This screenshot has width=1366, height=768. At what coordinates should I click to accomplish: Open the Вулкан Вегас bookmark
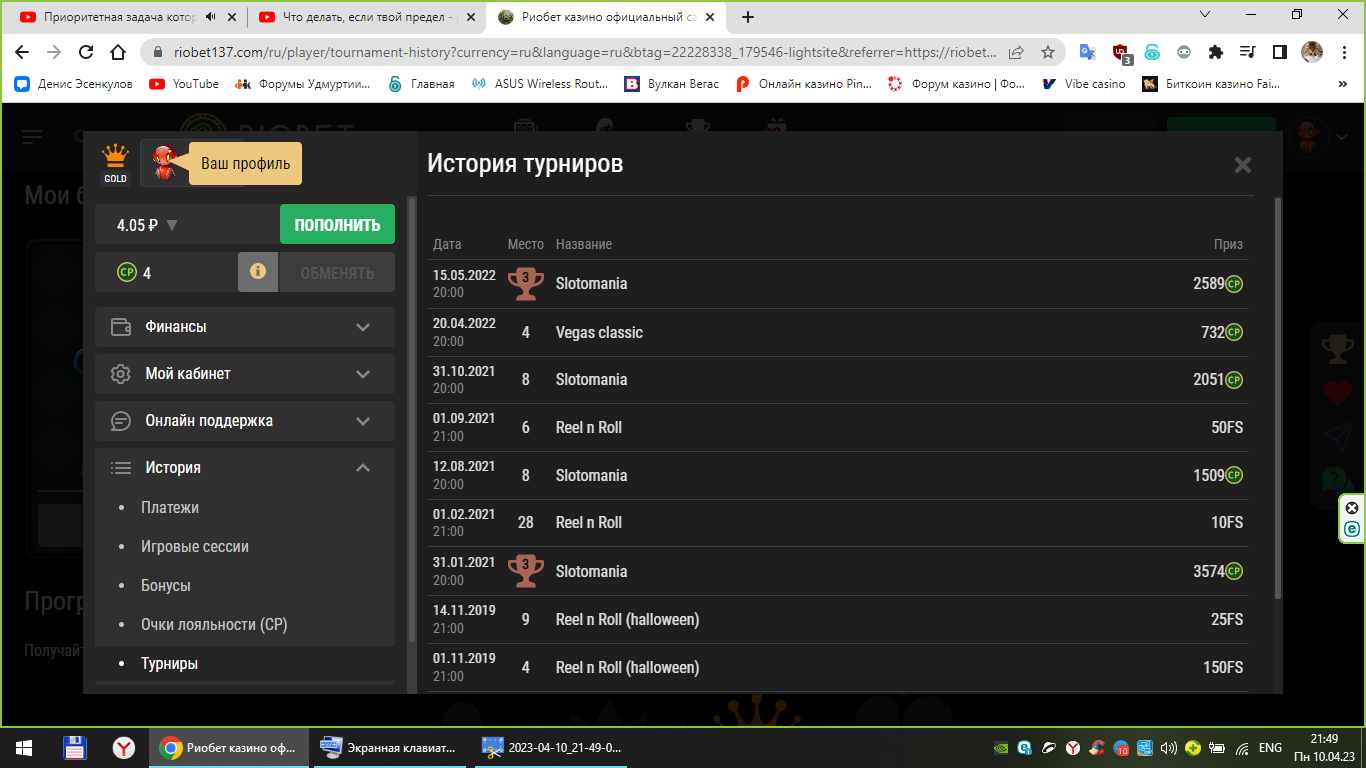pyautogui.click(x=672, y=84)
